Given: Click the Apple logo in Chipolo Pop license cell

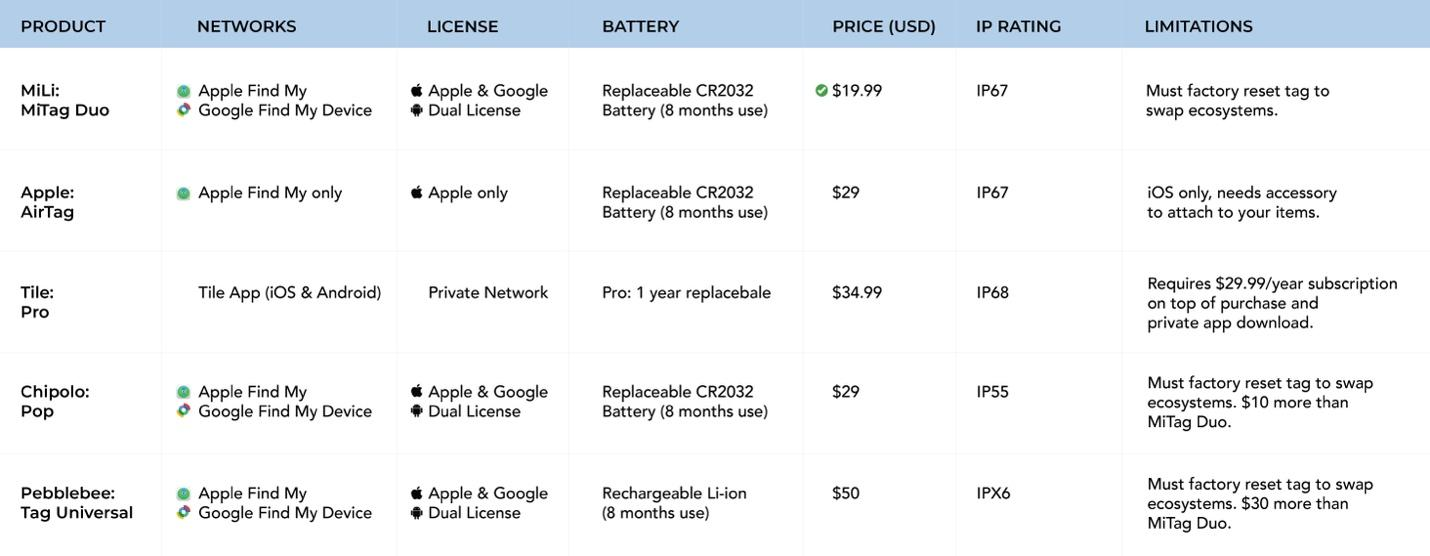Looking at the screenshot, I should [417, 391].
